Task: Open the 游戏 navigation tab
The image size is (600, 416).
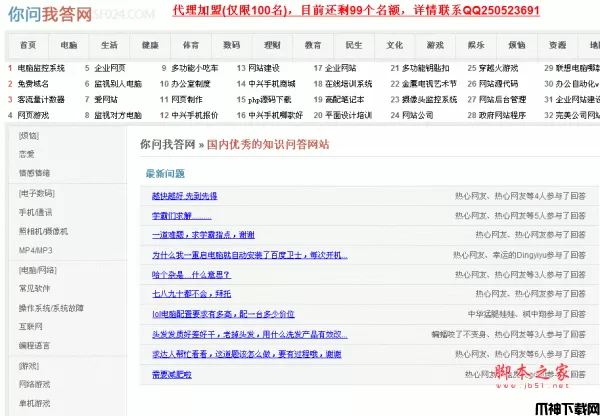Action: pos(435,45)
